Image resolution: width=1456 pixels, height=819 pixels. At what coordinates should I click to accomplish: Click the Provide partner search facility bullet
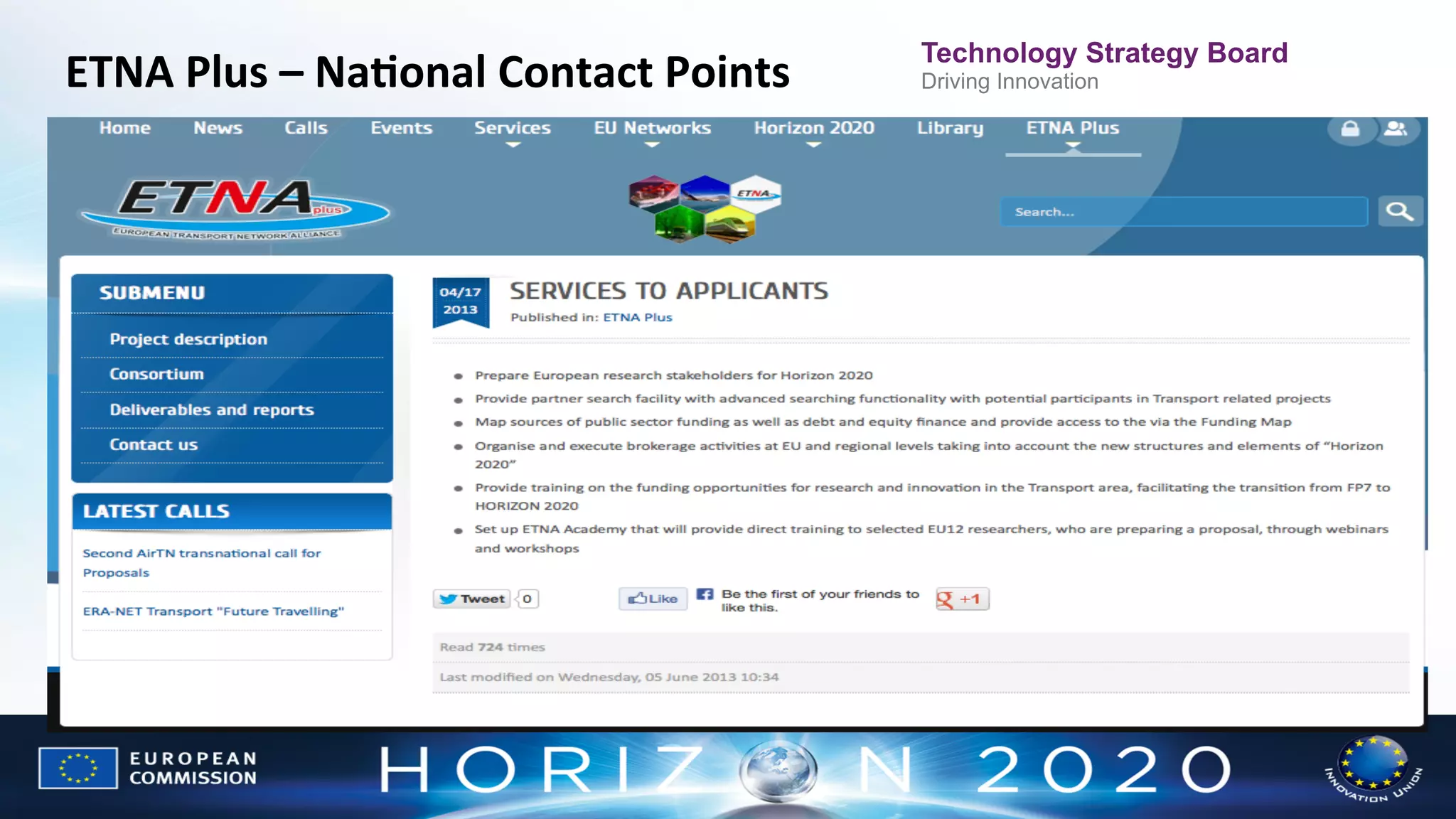pos(903,399)
